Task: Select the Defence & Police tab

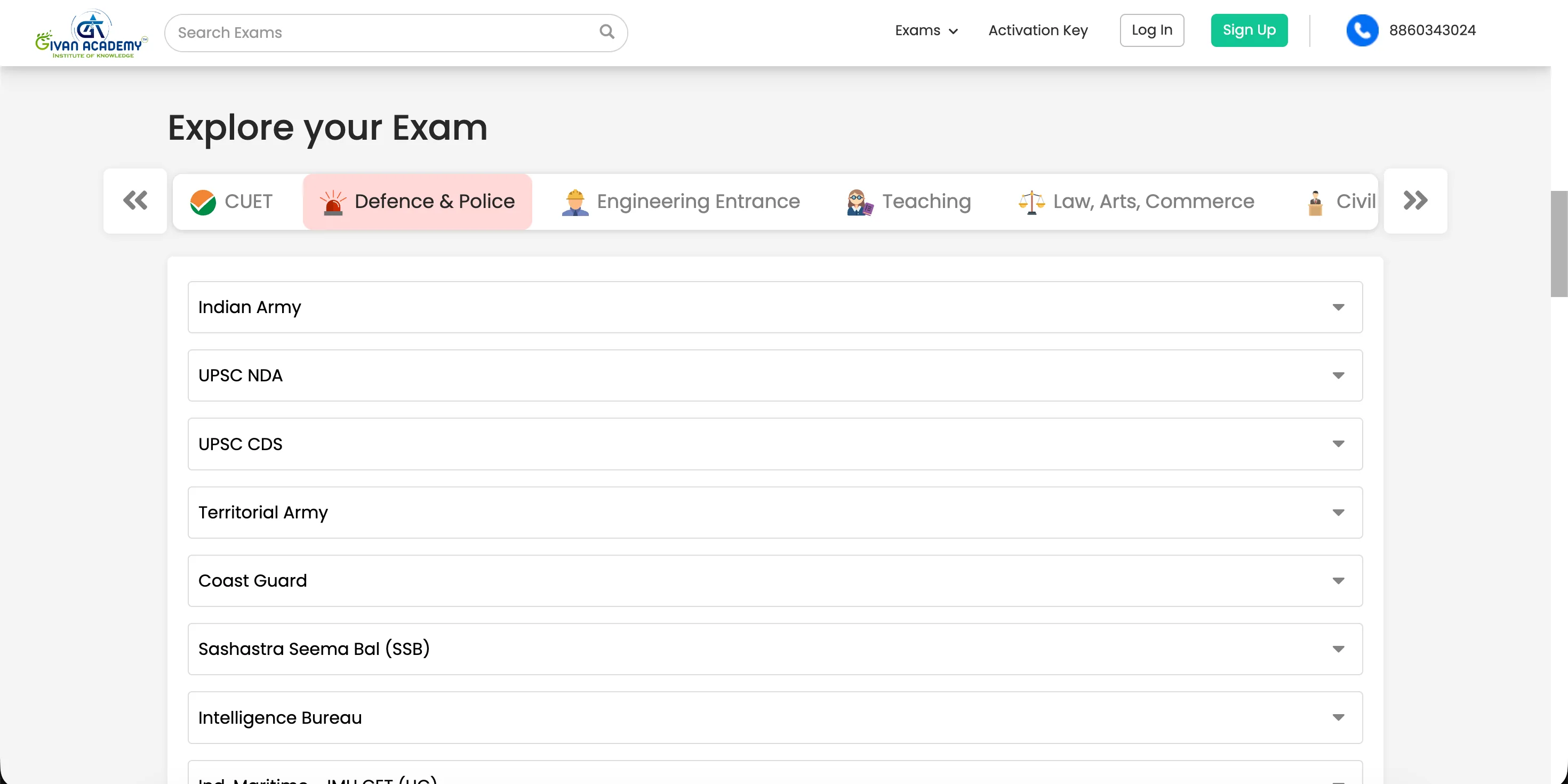Action: (x=418, y=202)
